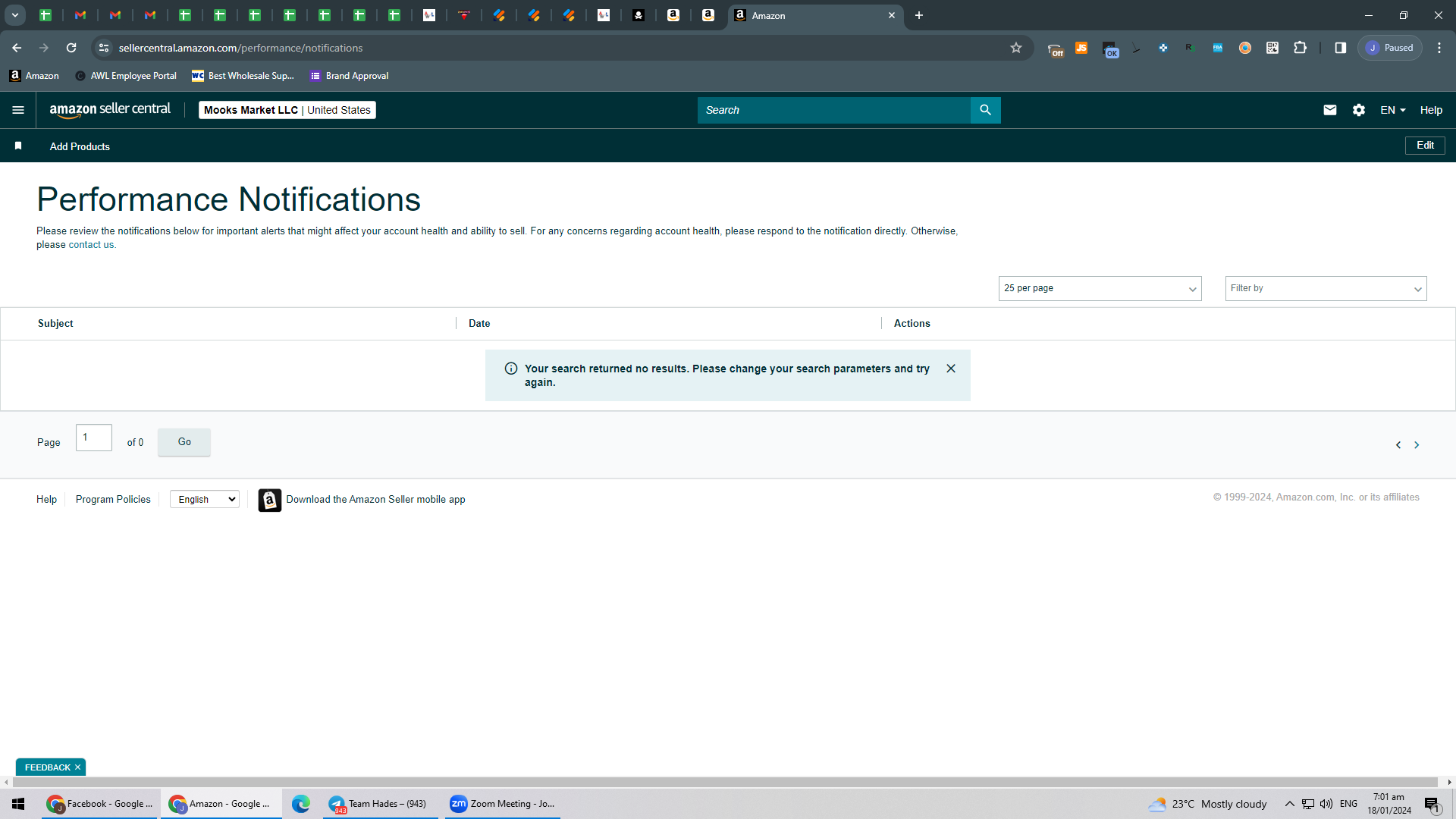This screenshot has height=819, width=1456.
Task: Open Zoom Meeting from the taskbar
Action: coord(503,804)
